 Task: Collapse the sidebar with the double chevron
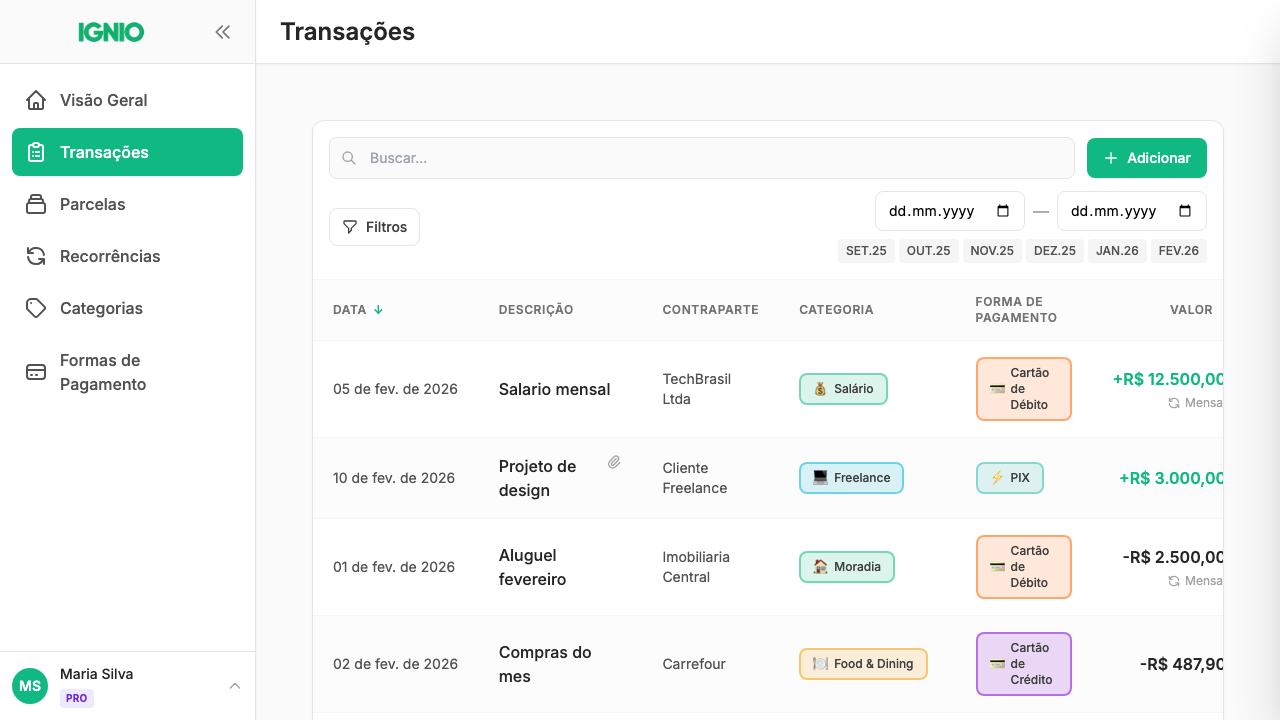[222, 32]
